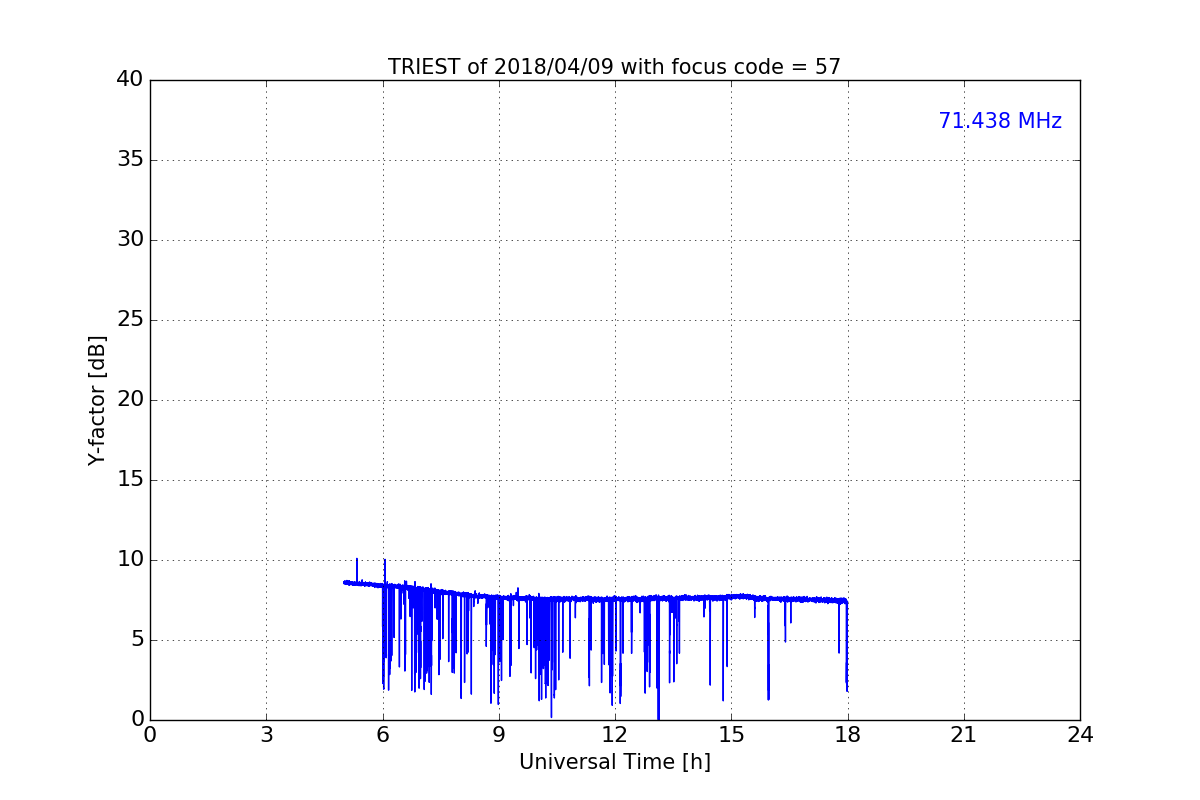1200x800 pixels.
Task: Click the y-axis tick label 20
Action: pyautogui.click(x=130, y=400)
